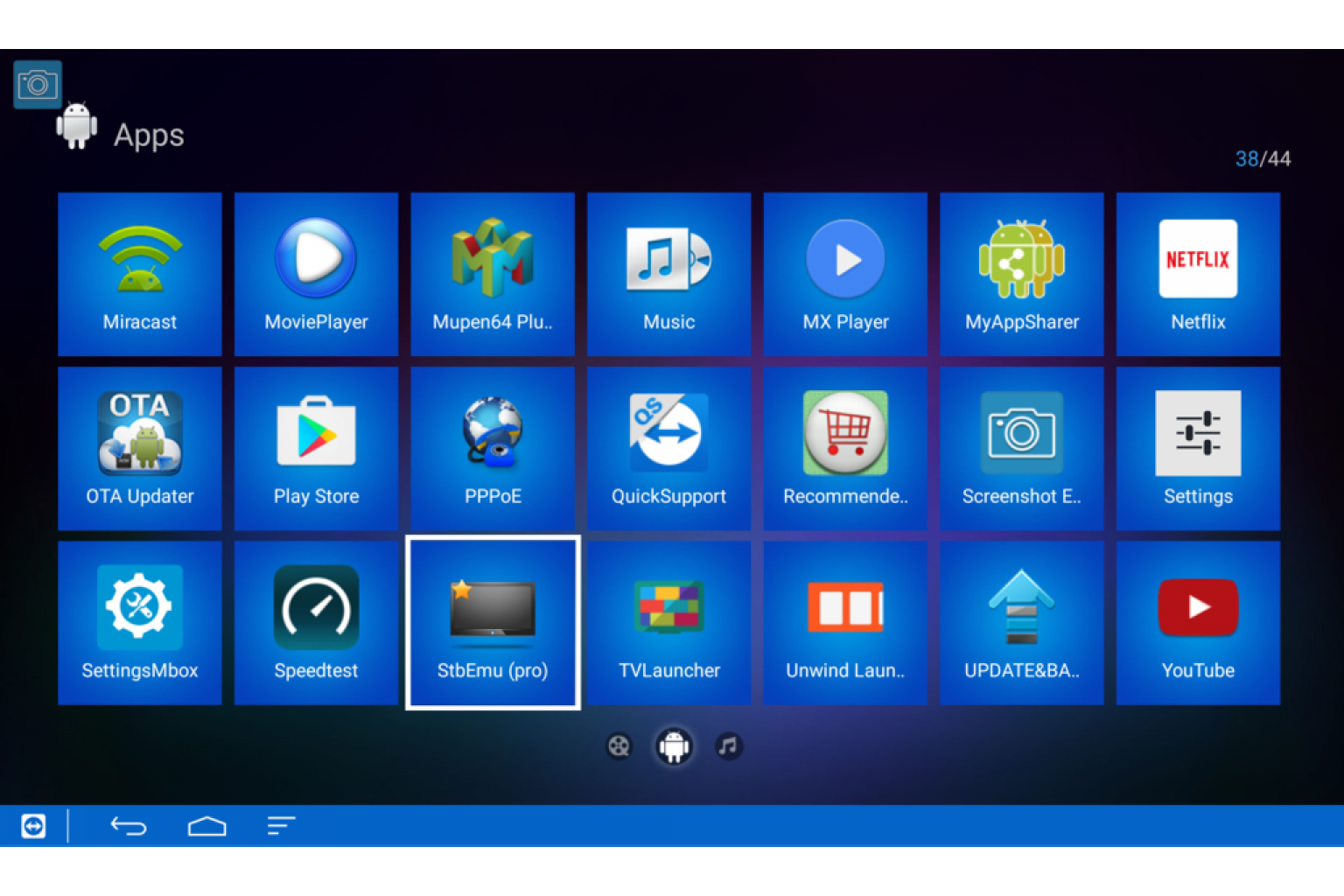Go to Home via navigation bar
Viewport: 1344px width, 896px height.
207,826
